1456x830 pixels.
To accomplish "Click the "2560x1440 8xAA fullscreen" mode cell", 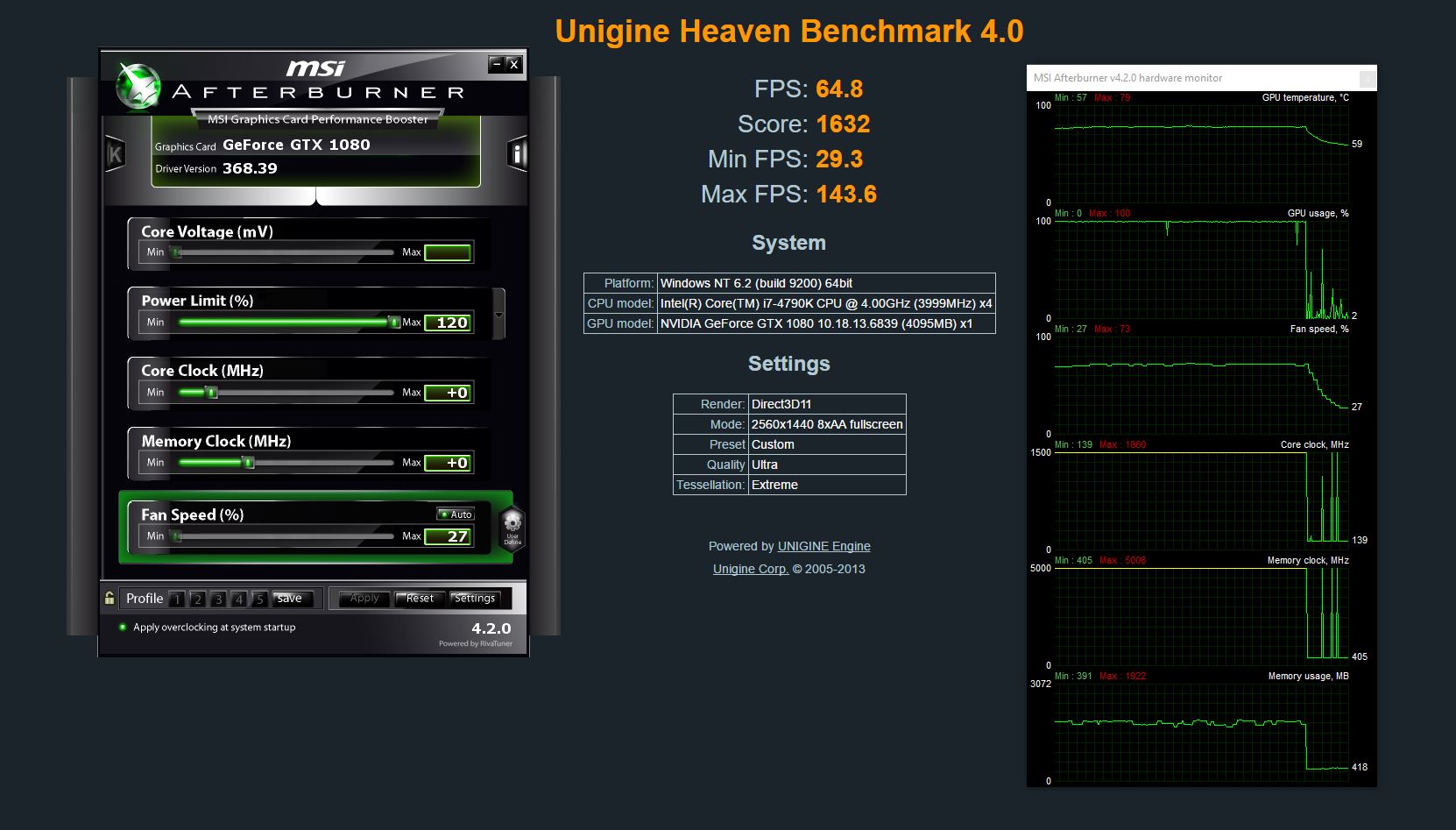I will [x=827, y=424].
